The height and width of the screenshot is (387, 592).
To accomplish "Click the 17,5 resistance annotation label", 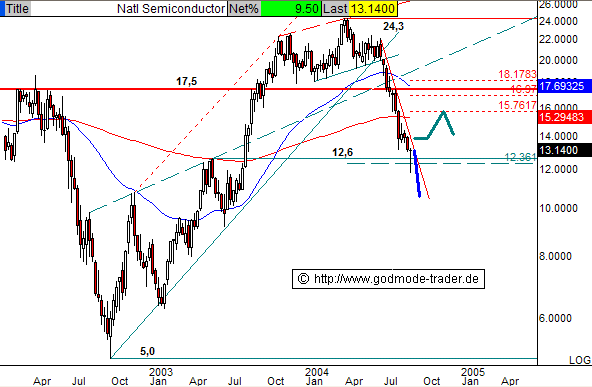I will (x=187, y=81).
